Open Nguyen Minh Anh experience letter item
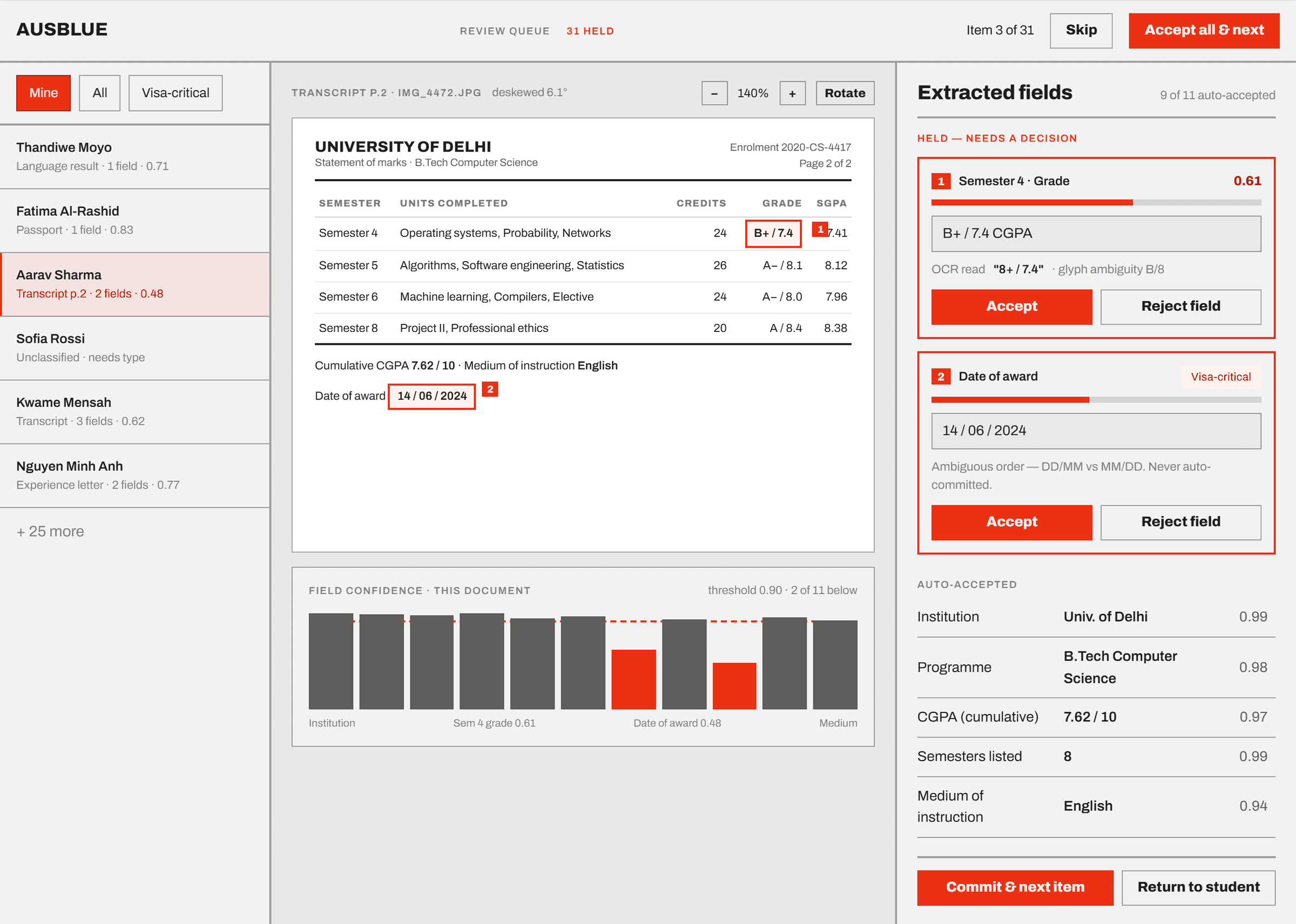 tap(135, 475)
